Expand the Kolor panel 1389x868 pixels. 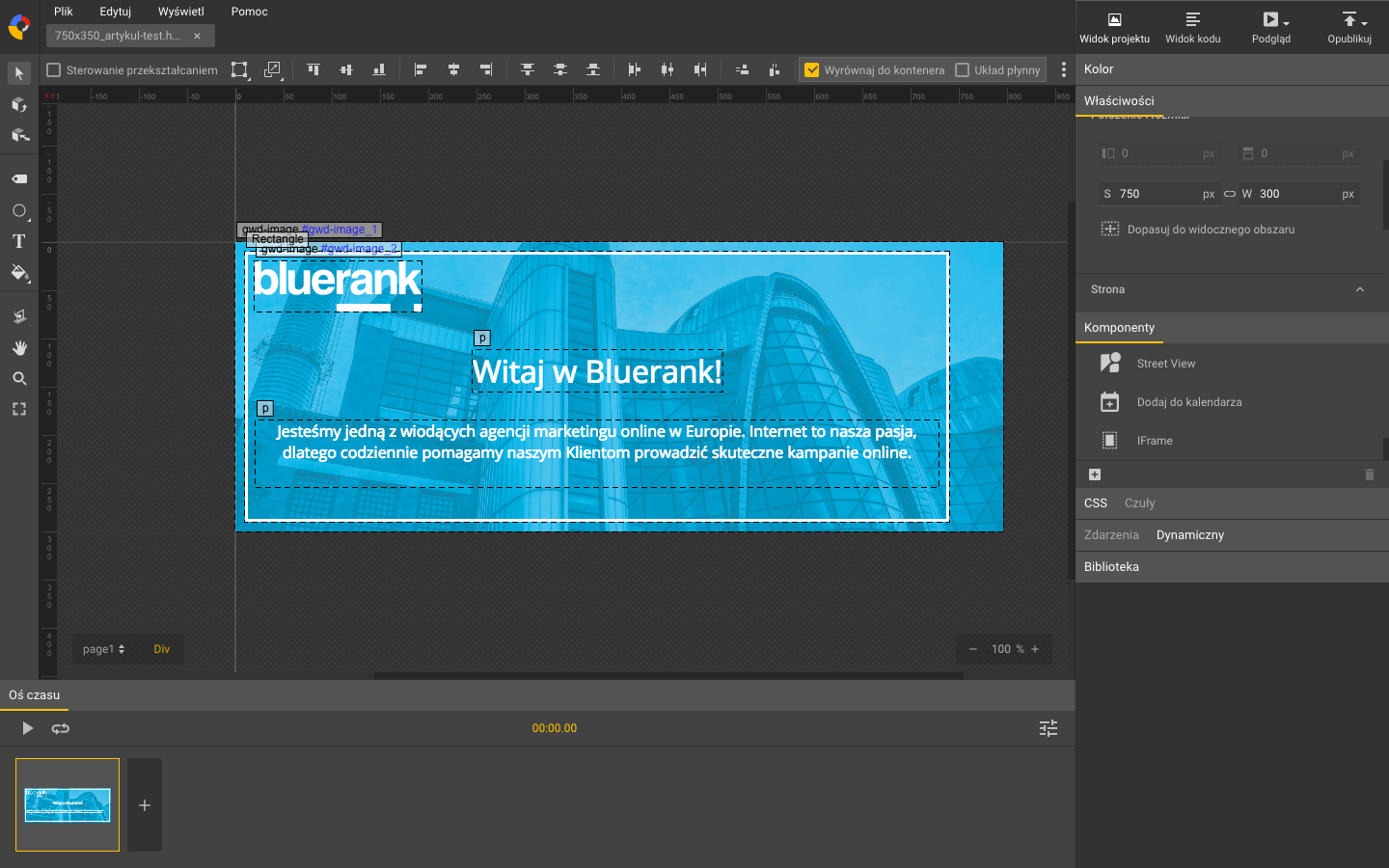click(x=1232, y=69)
